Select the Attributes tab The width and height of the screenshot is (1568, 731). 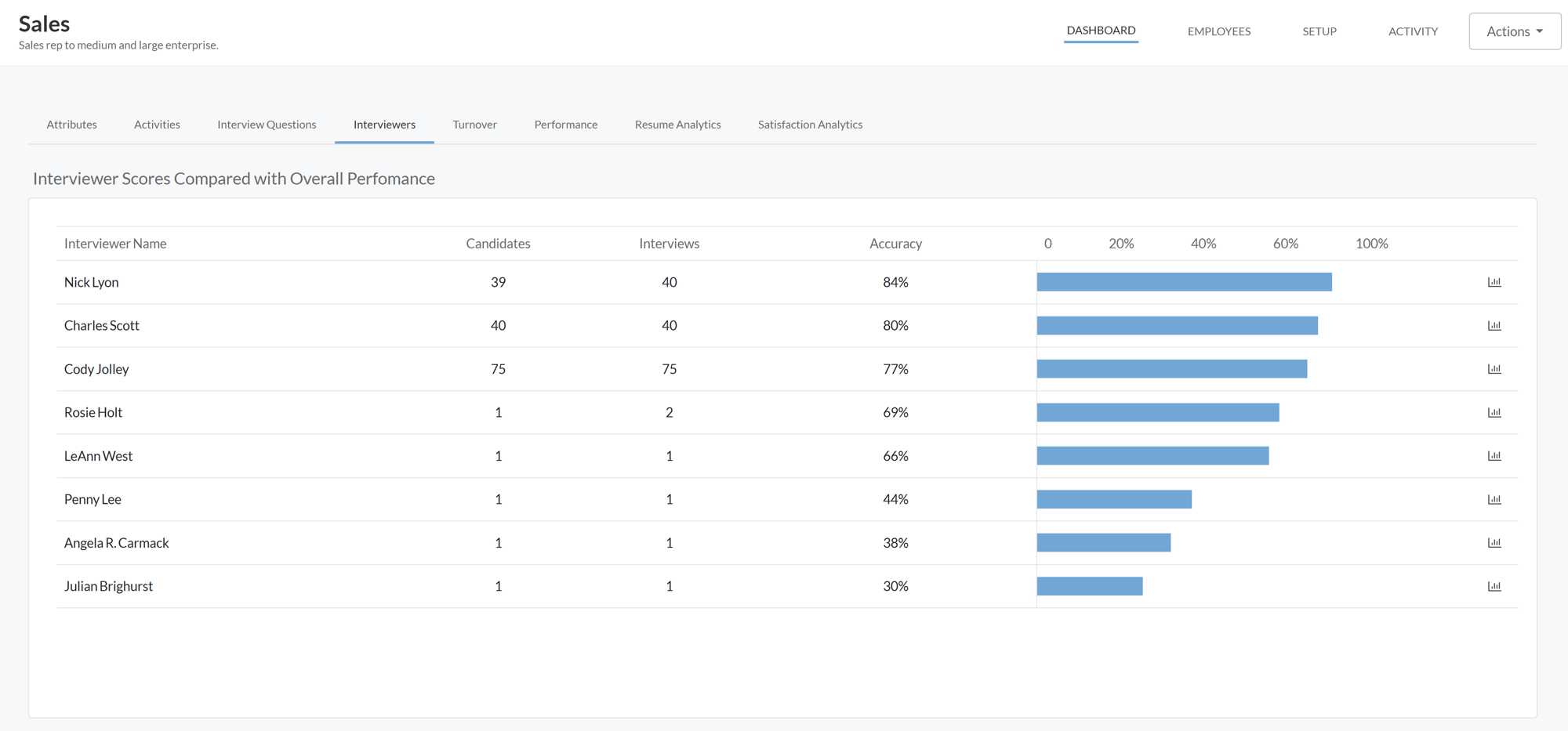(71, 125)
